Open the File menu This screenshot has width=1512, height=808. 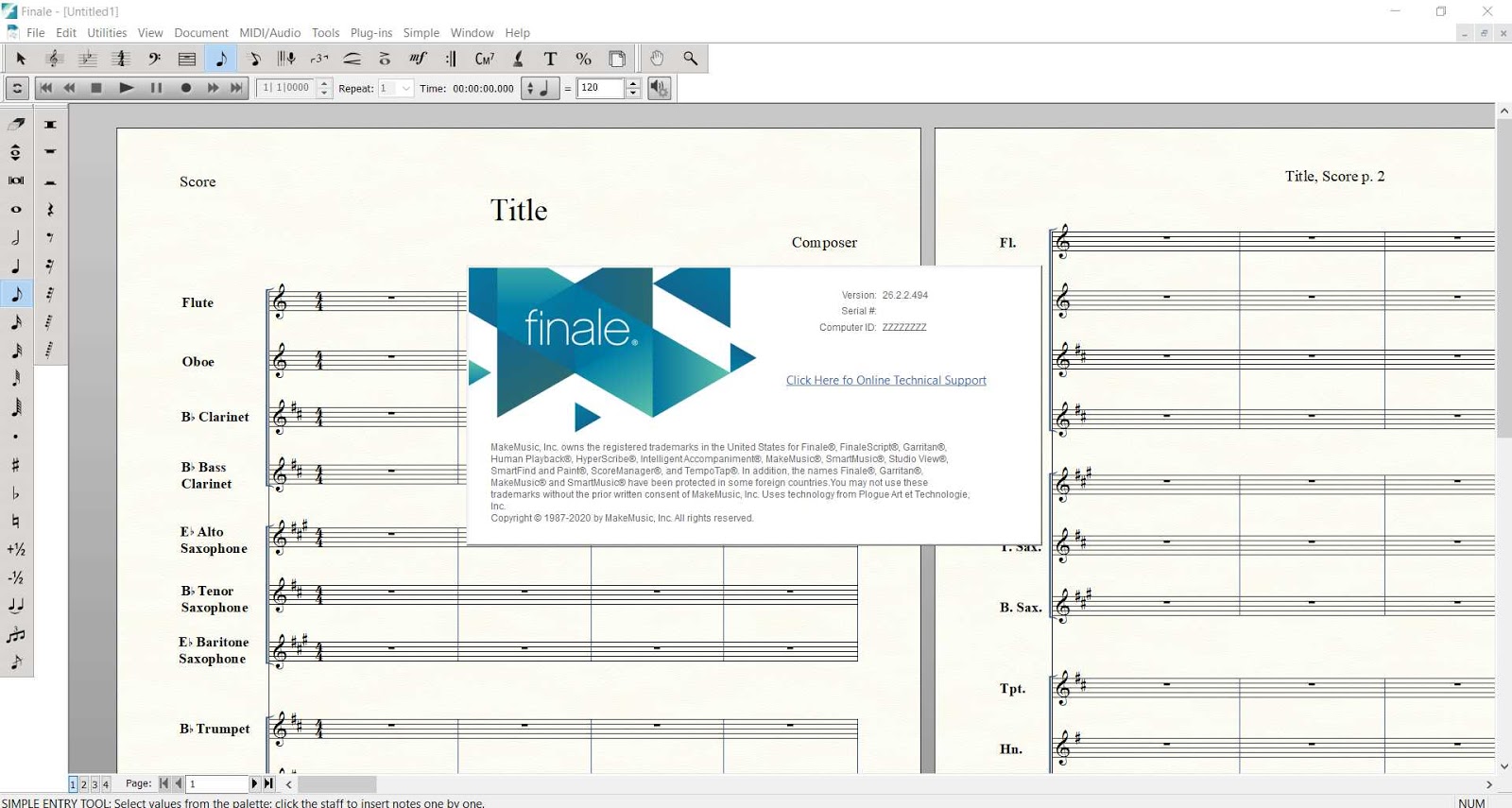[36, 32]
